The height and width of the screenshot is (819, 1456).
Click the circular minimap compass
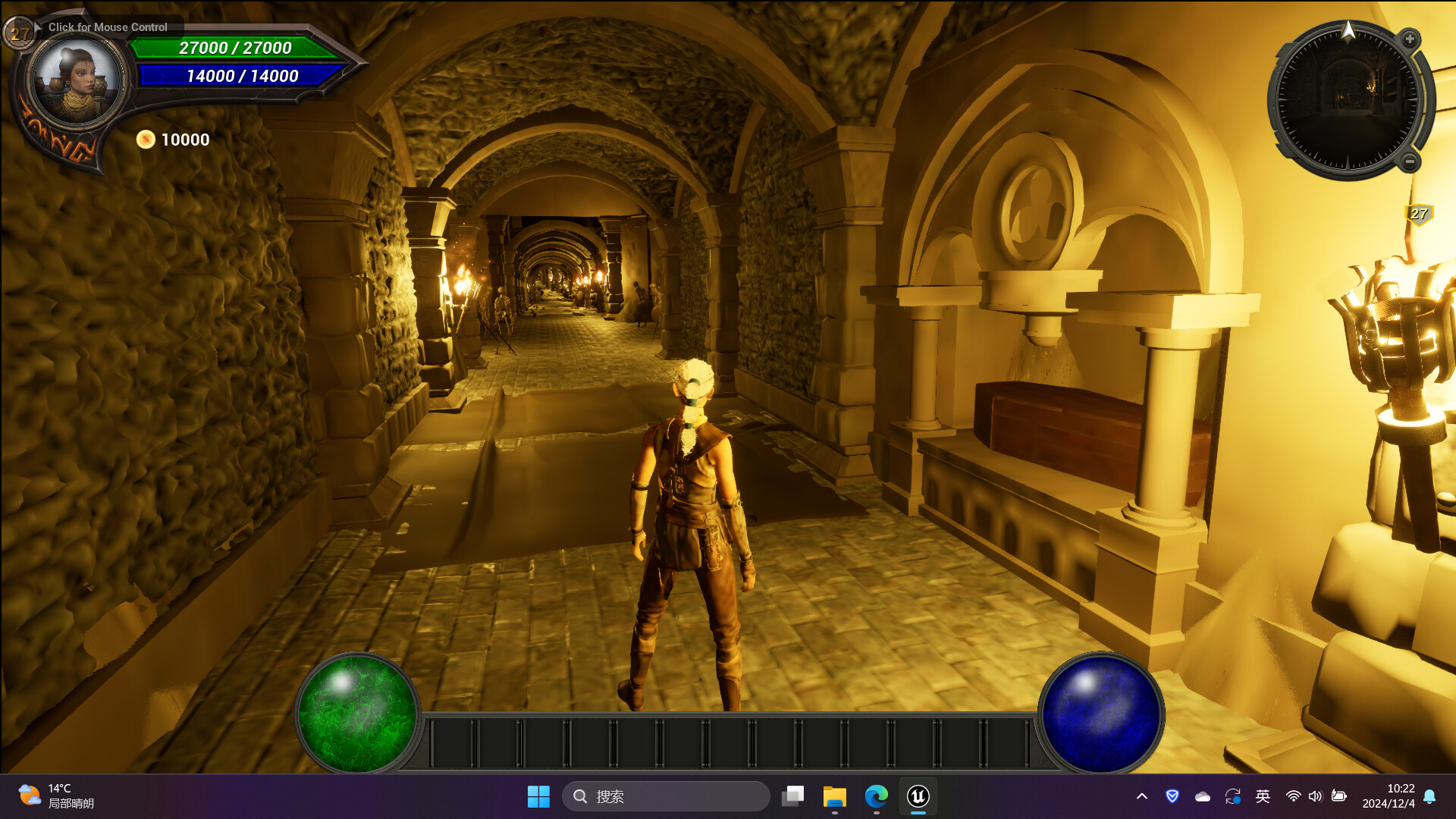click(1348, 100)
